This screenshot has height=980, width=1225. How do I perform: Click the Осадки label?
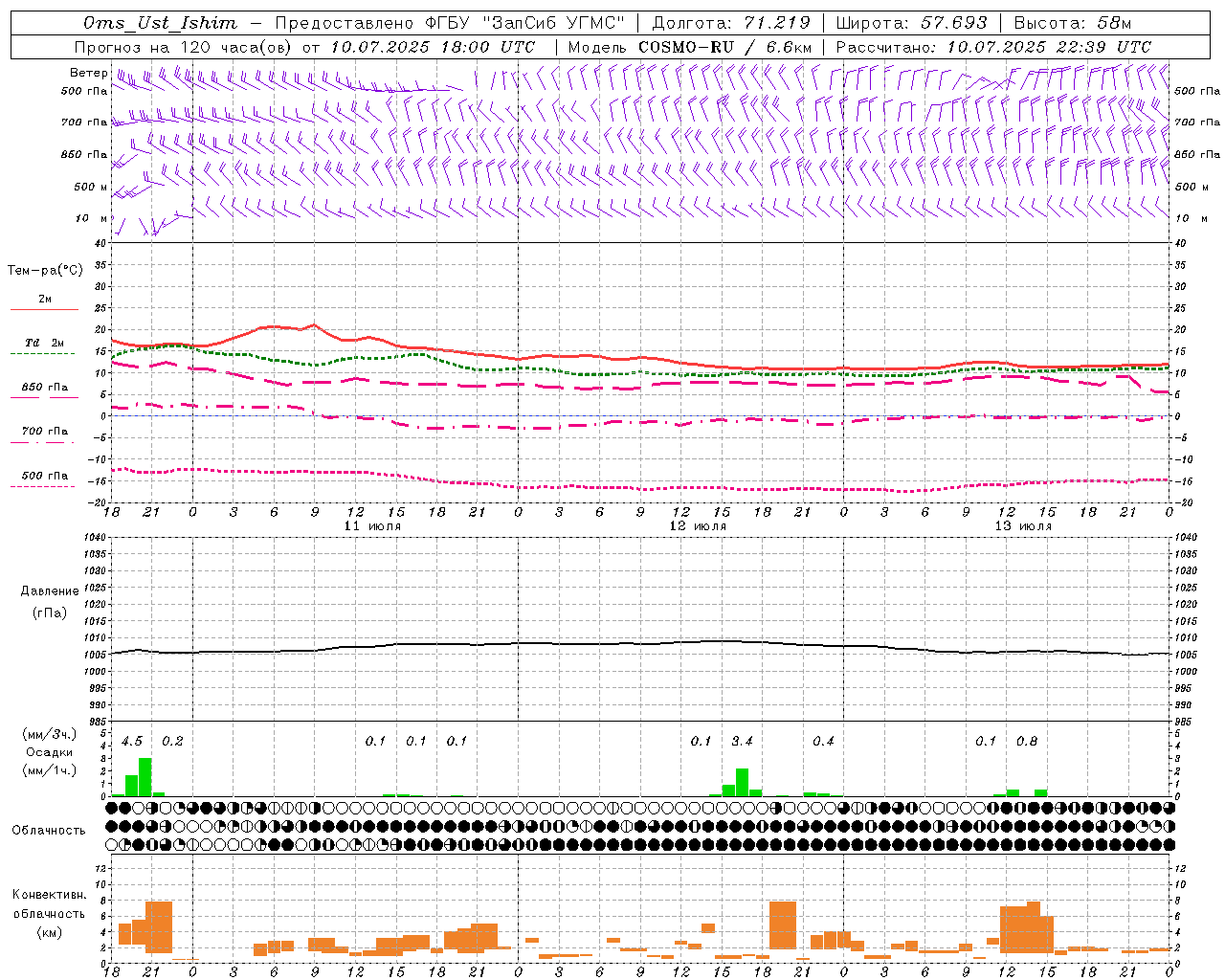tap(49, 752)
